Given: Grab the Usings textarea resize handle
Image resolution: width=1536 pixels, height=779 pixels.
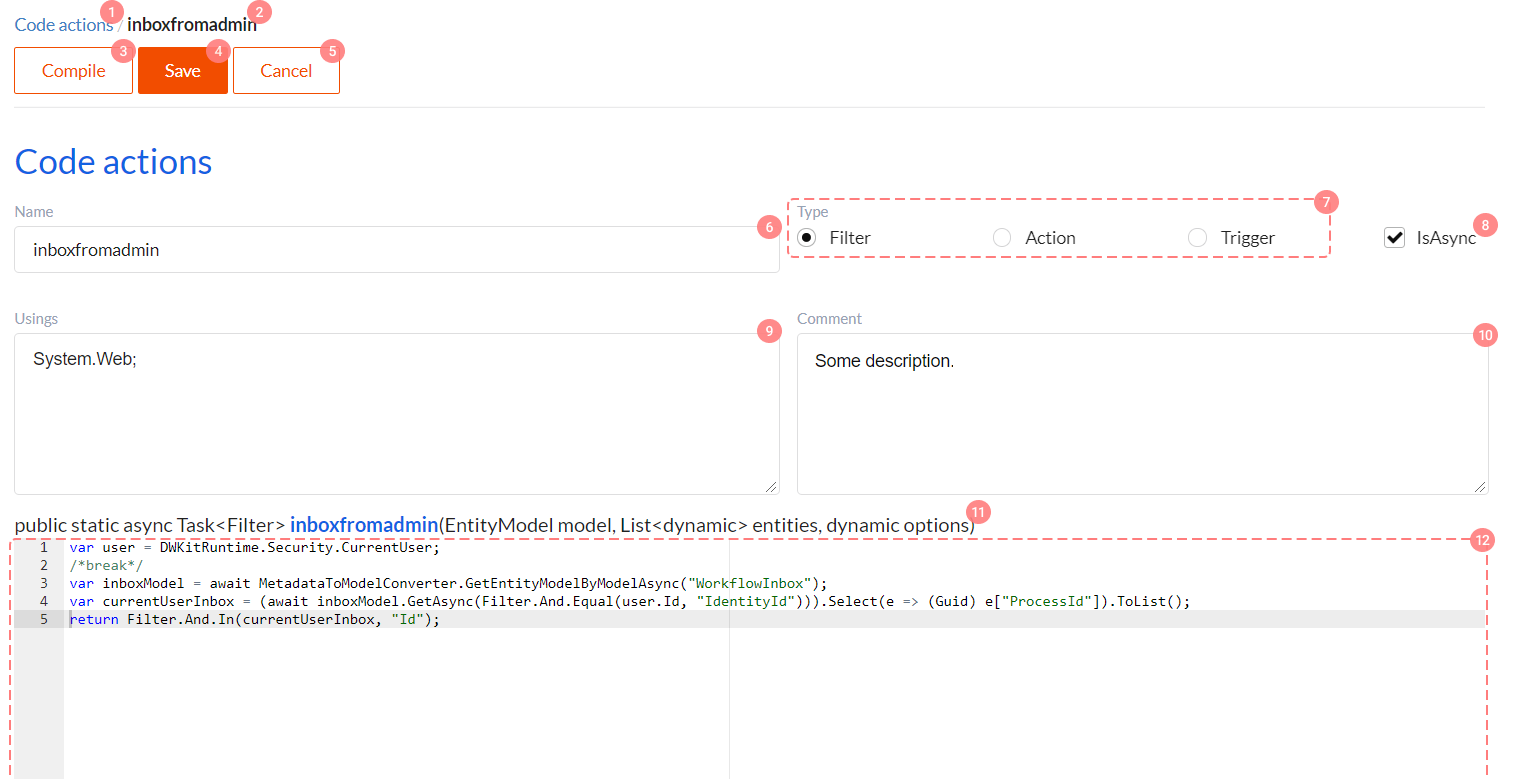Looking at the screenshot, I should coord(771,486).
